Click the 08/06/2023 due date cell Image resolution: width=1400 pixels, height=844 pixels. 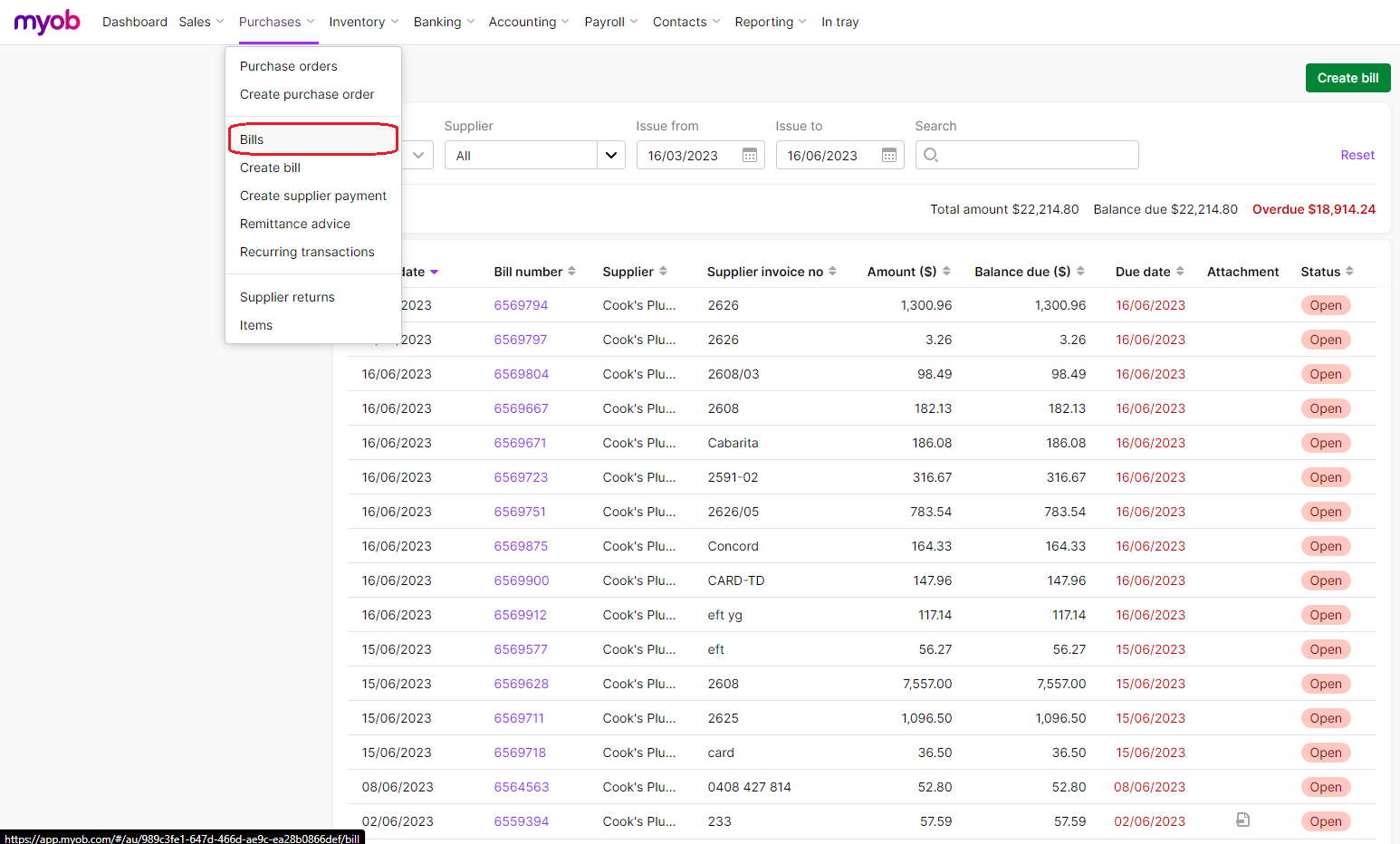tap(1149, 787)
